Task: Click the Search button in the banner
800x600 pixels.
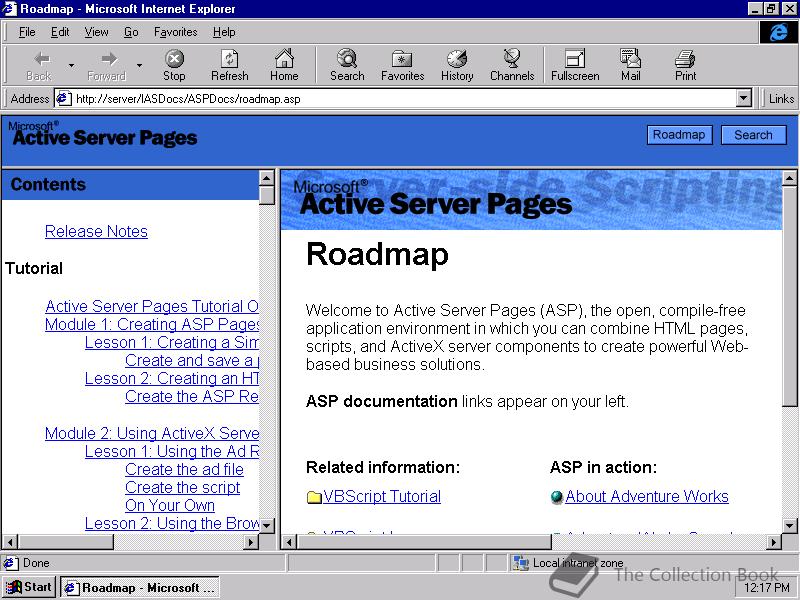Action: point(754,135)
